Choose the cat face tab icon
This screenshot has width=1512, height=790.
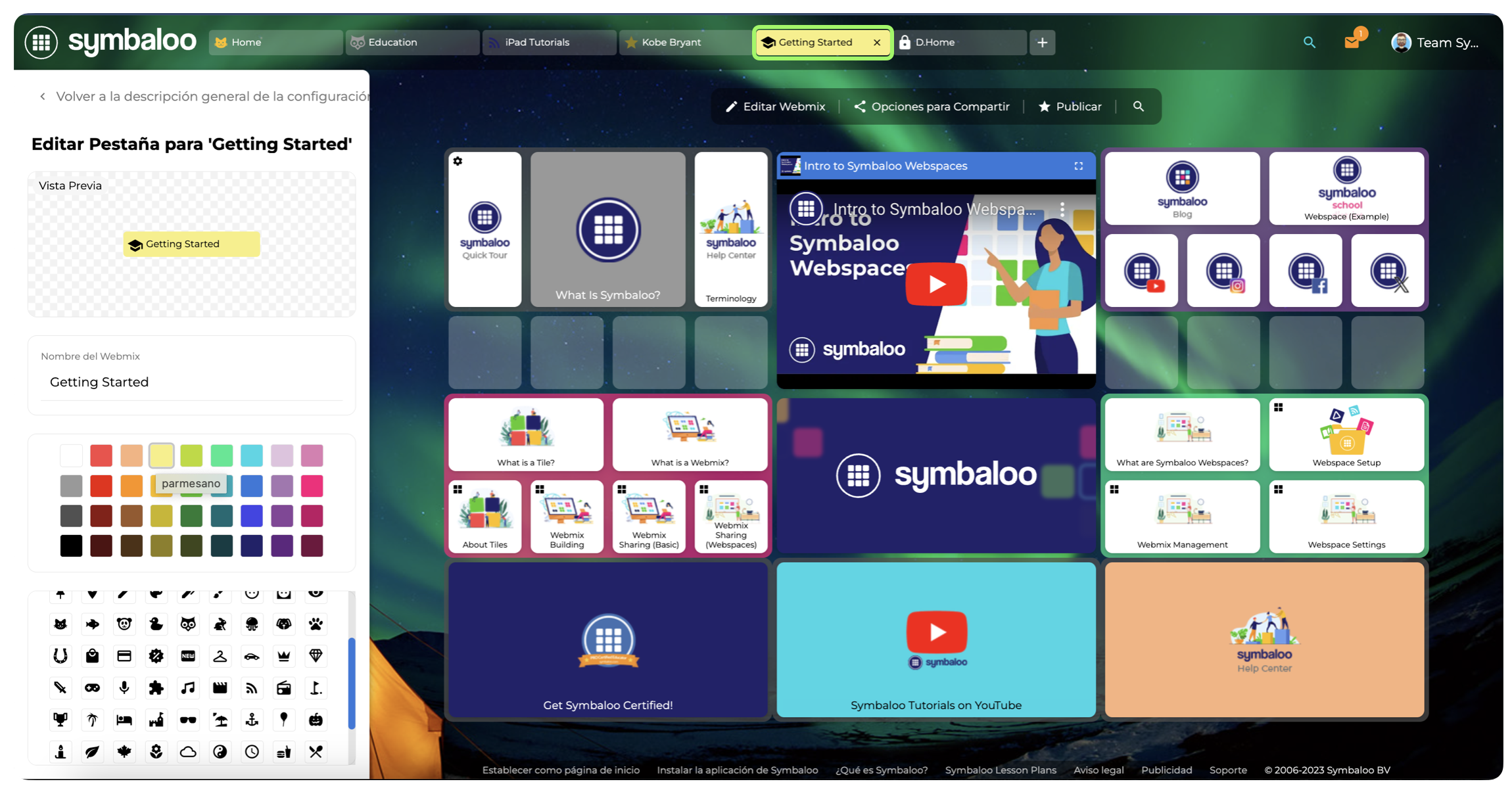coord(60,624)
